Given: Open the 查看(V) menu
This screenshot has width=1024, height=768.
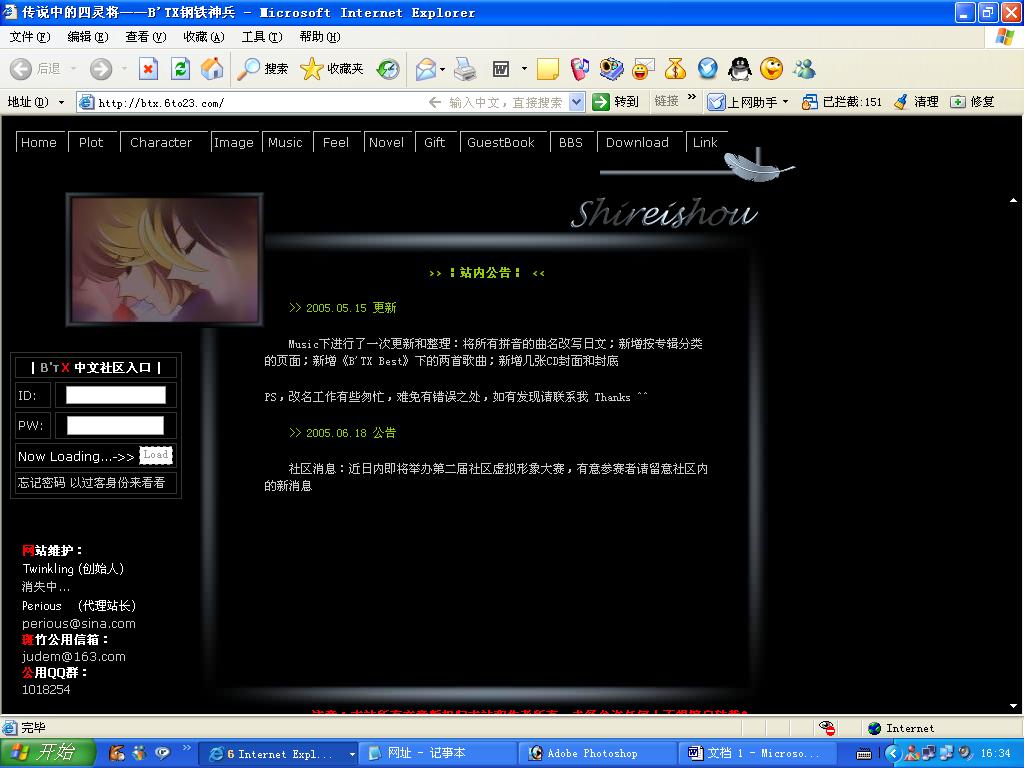Looking at the screenshot, I should (x=146, y=37).
